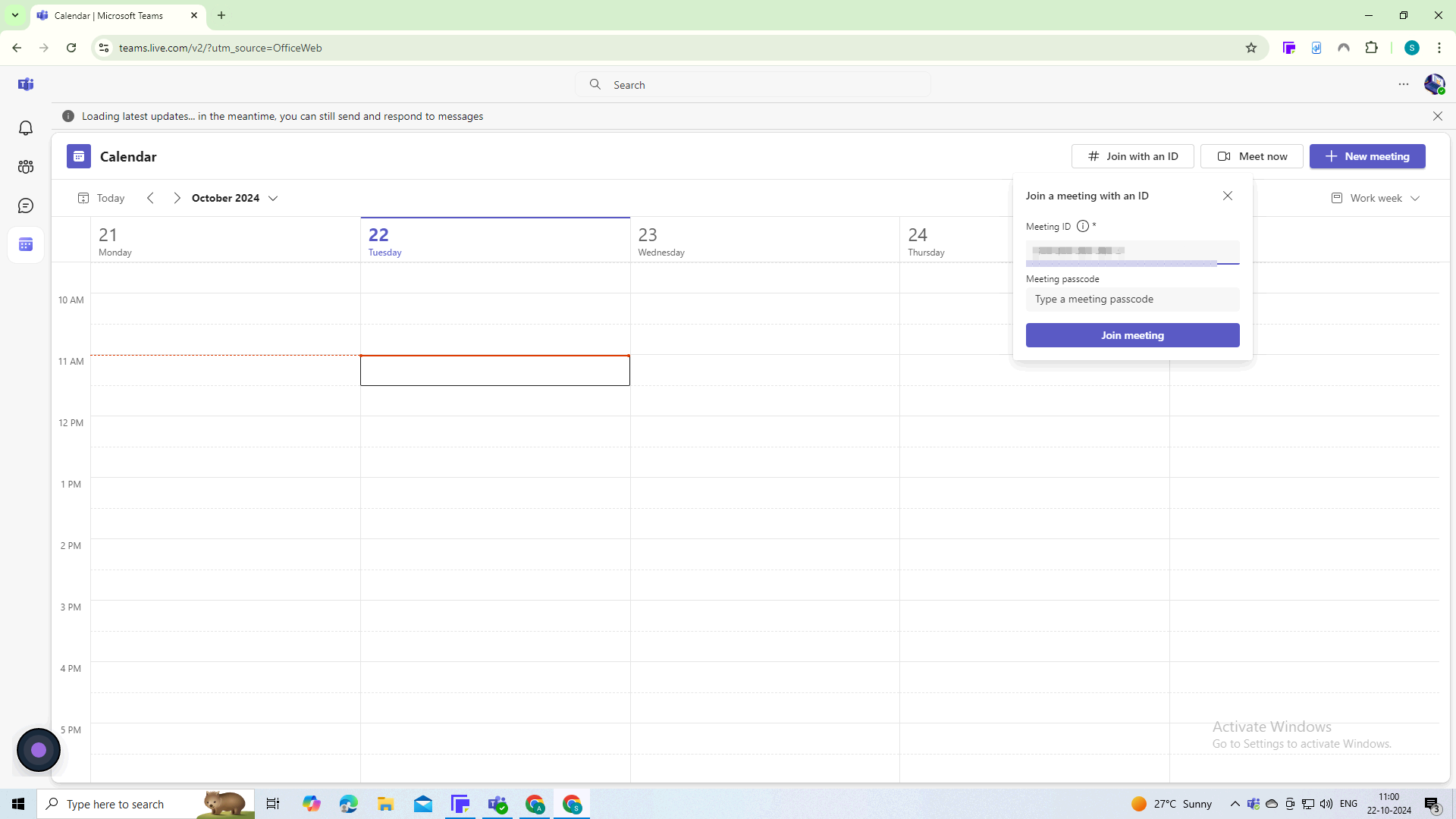Click Join with an ID button
This screenshot has height=819, width=1456.
[1132, 156]
